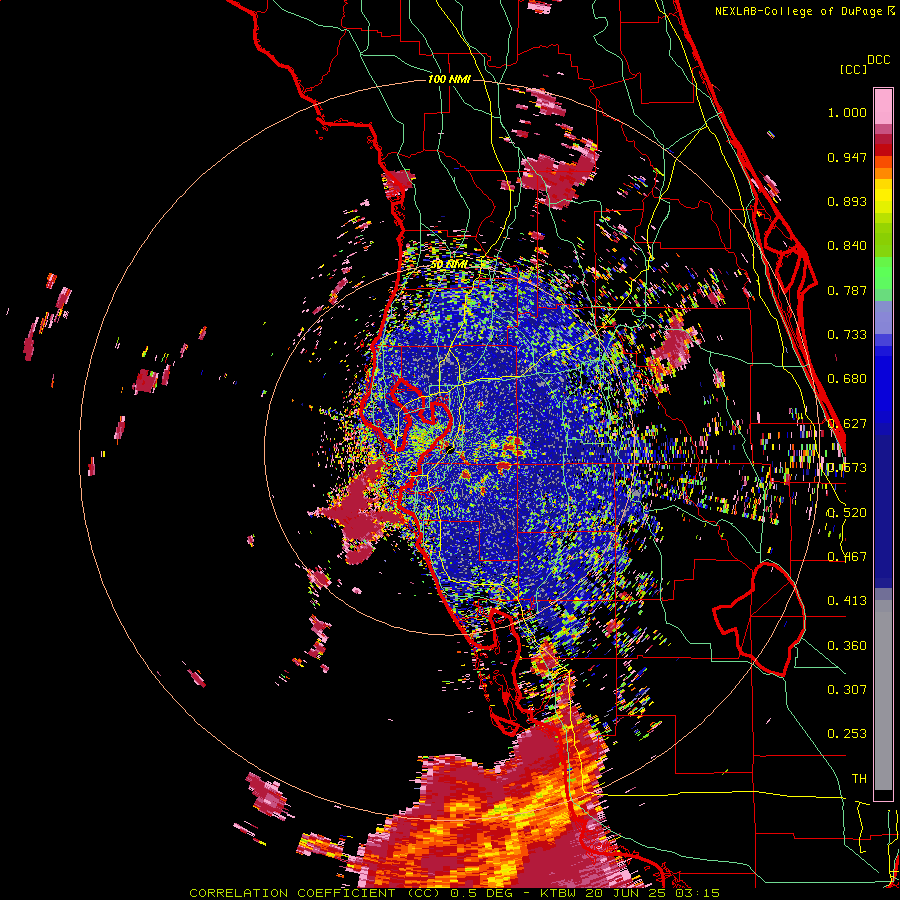Select the 0.253 color scale value
The image size is (900, 900).
(847, 734)
